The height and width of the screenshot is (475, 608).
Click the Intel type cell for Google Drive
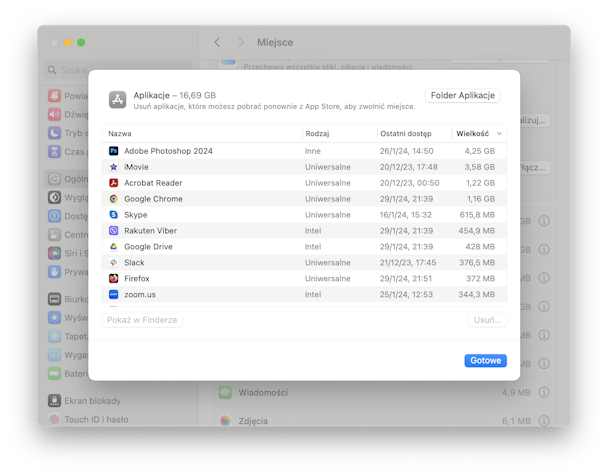click(313, 246)
